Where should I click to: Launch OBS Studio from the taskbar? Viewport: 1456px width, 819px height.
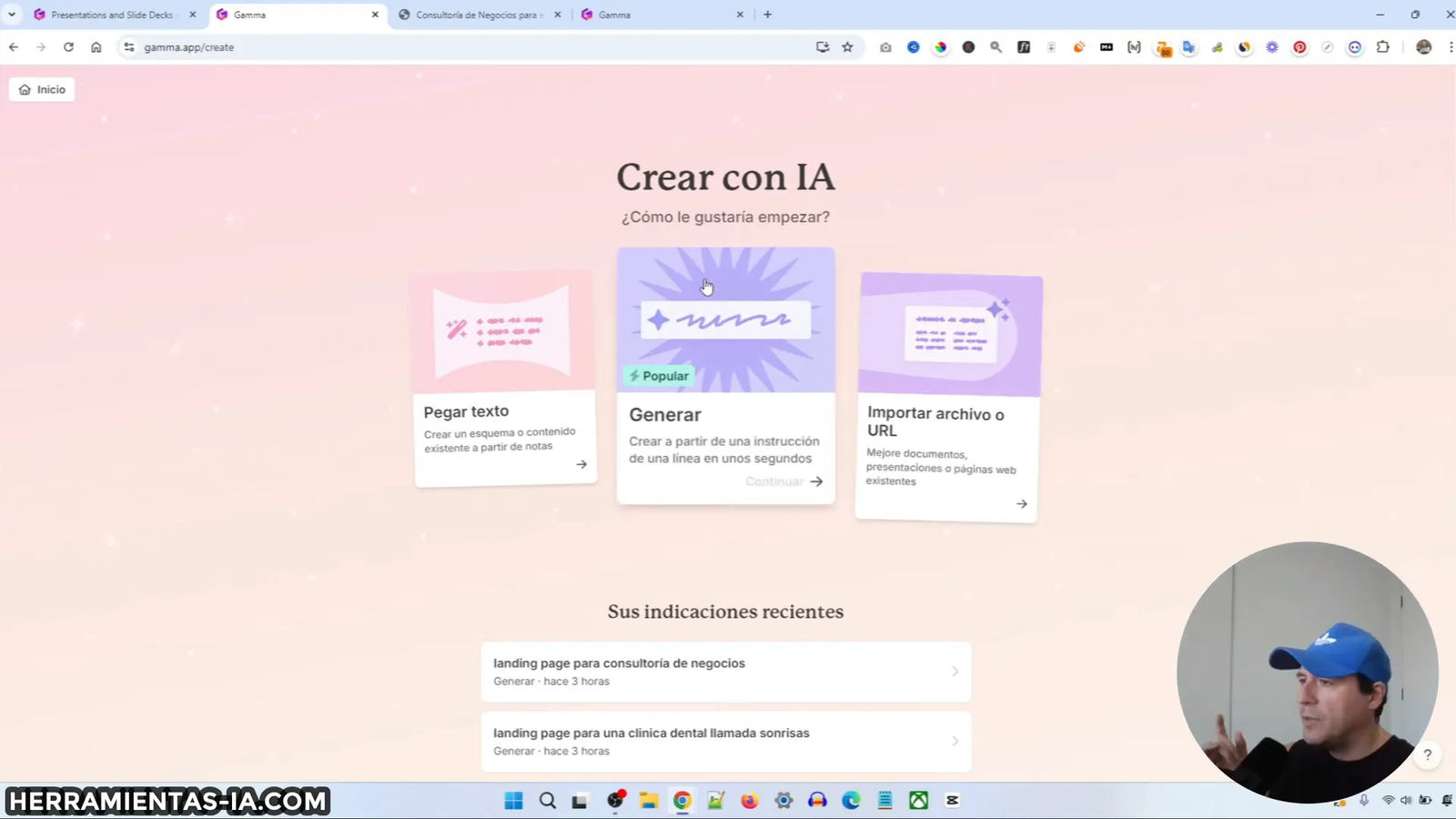point(614,801)
